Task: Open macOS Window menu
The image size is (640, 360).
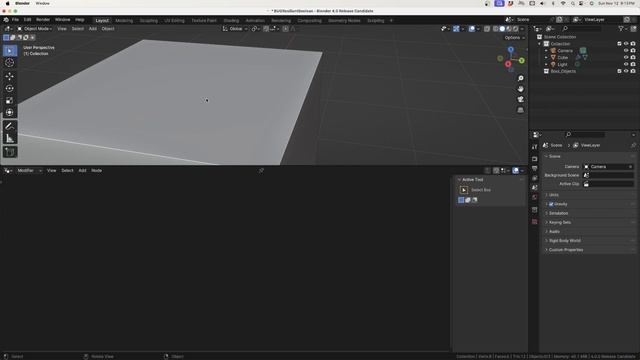Action: (42, 3)
